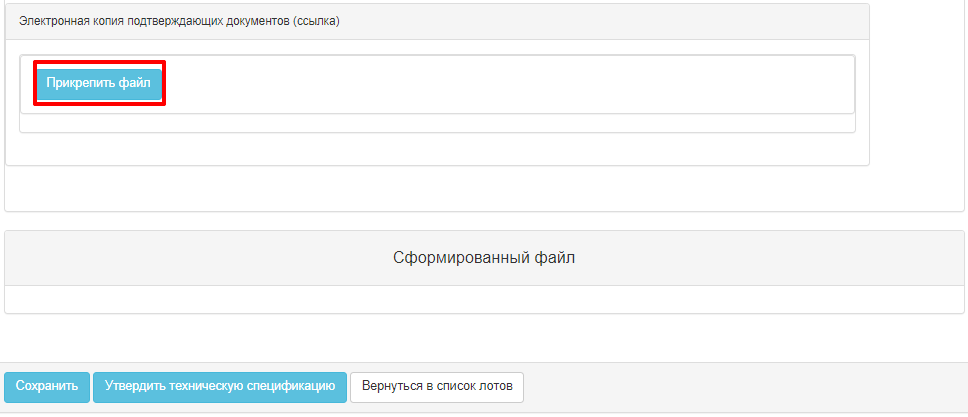Go back with Вернуться в список лотов

click(437, 387)
